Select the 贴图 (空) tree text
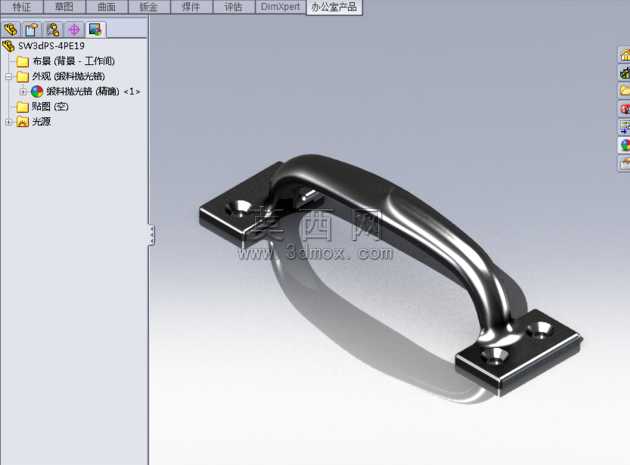 [50, 107]
